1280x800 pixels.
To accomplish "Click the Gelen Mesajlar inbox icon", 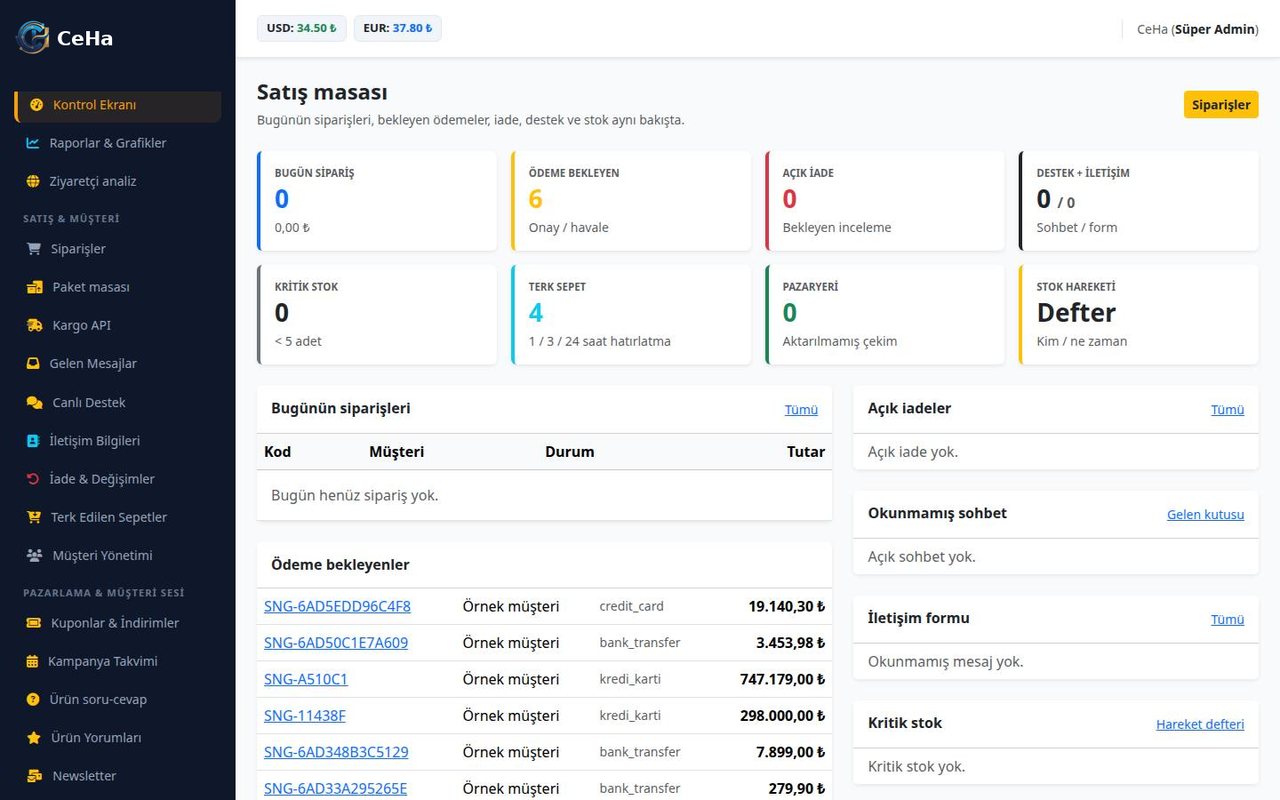I will 33,364.
